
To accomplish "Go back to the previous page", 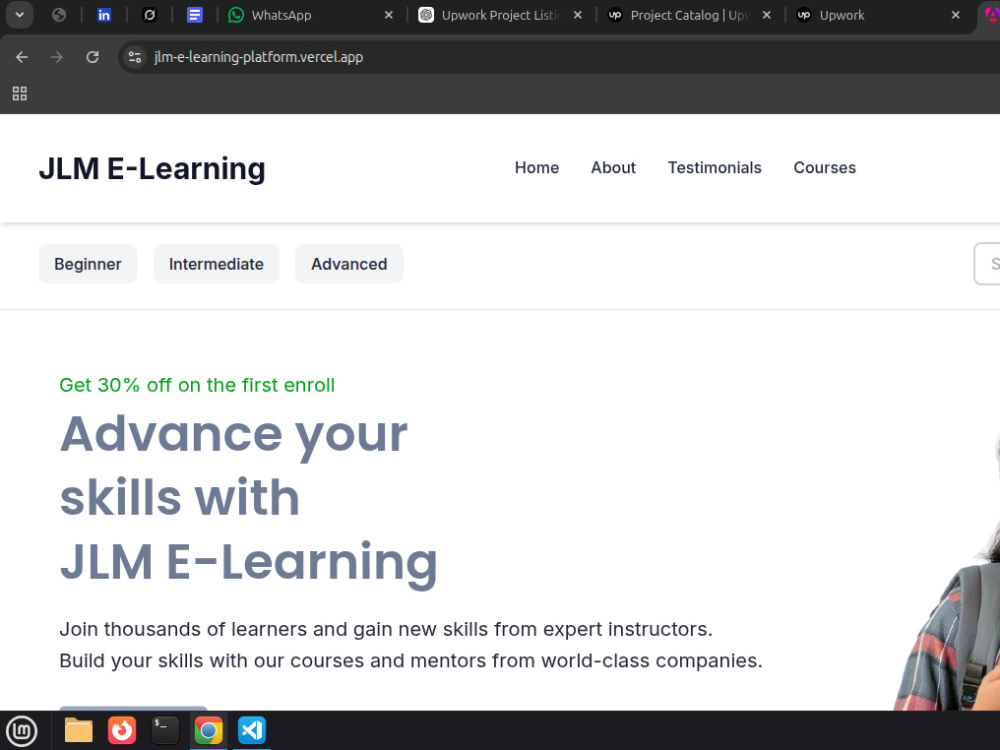I will pos(22,57).
